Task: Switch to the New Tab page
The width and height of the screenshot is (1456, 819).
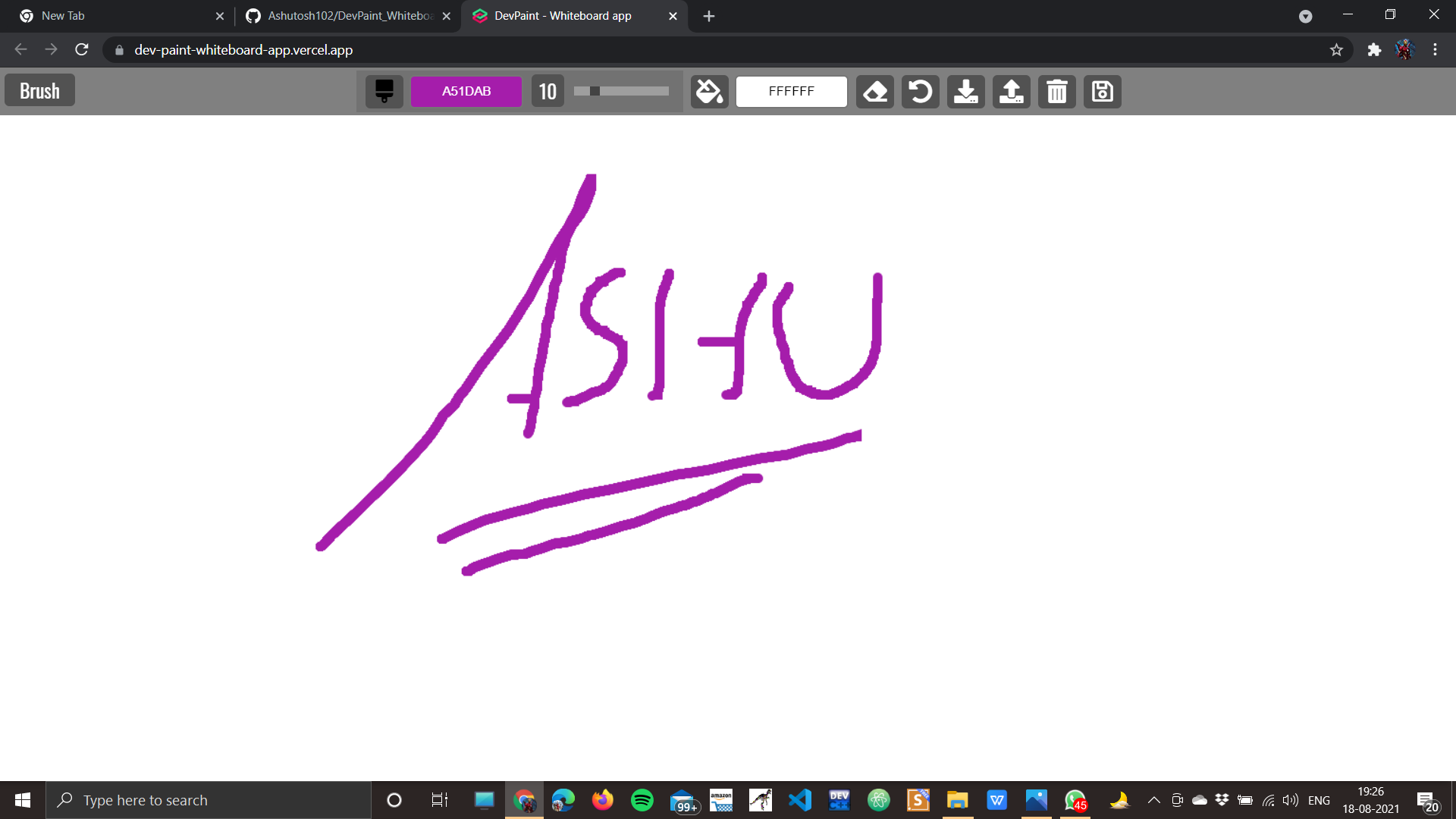Action: (114, 15)
